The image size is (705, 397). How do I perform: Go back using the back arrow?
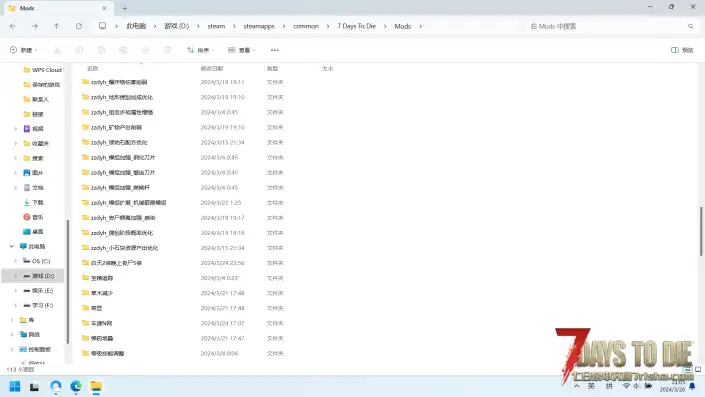(x=13, y=27)
